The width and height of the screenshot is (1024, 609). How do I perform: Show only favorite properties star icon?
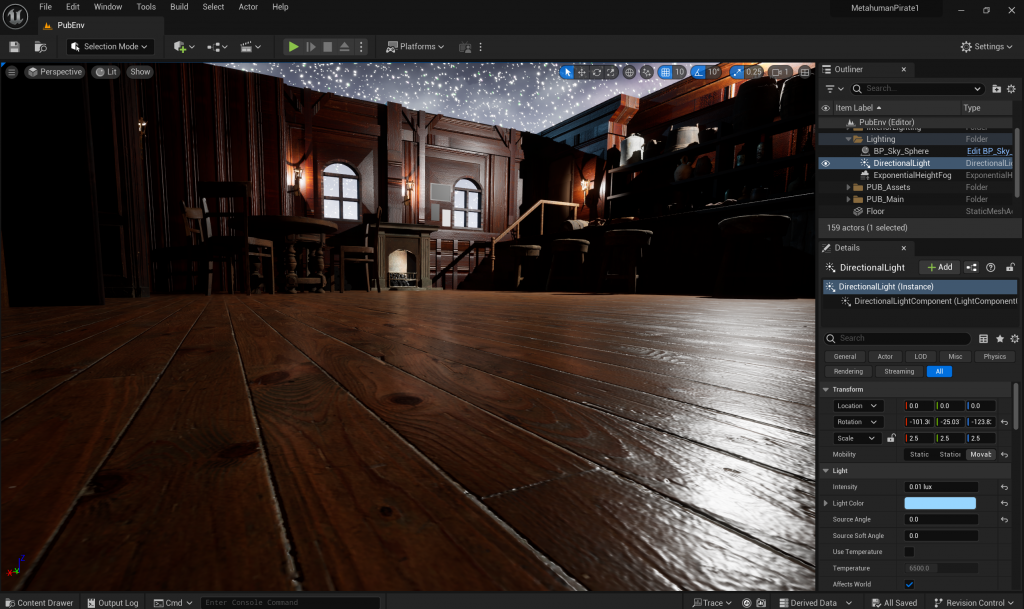pos(999,338)
